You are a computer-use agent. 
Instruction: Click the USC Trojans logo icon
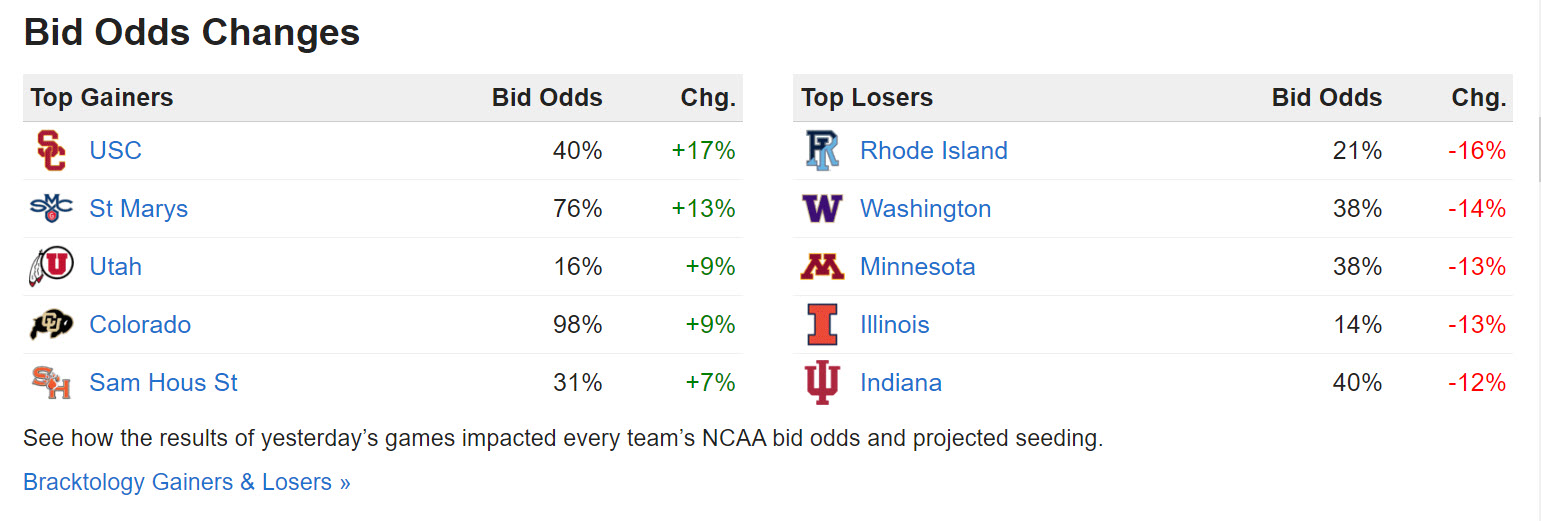pos(51,151)
